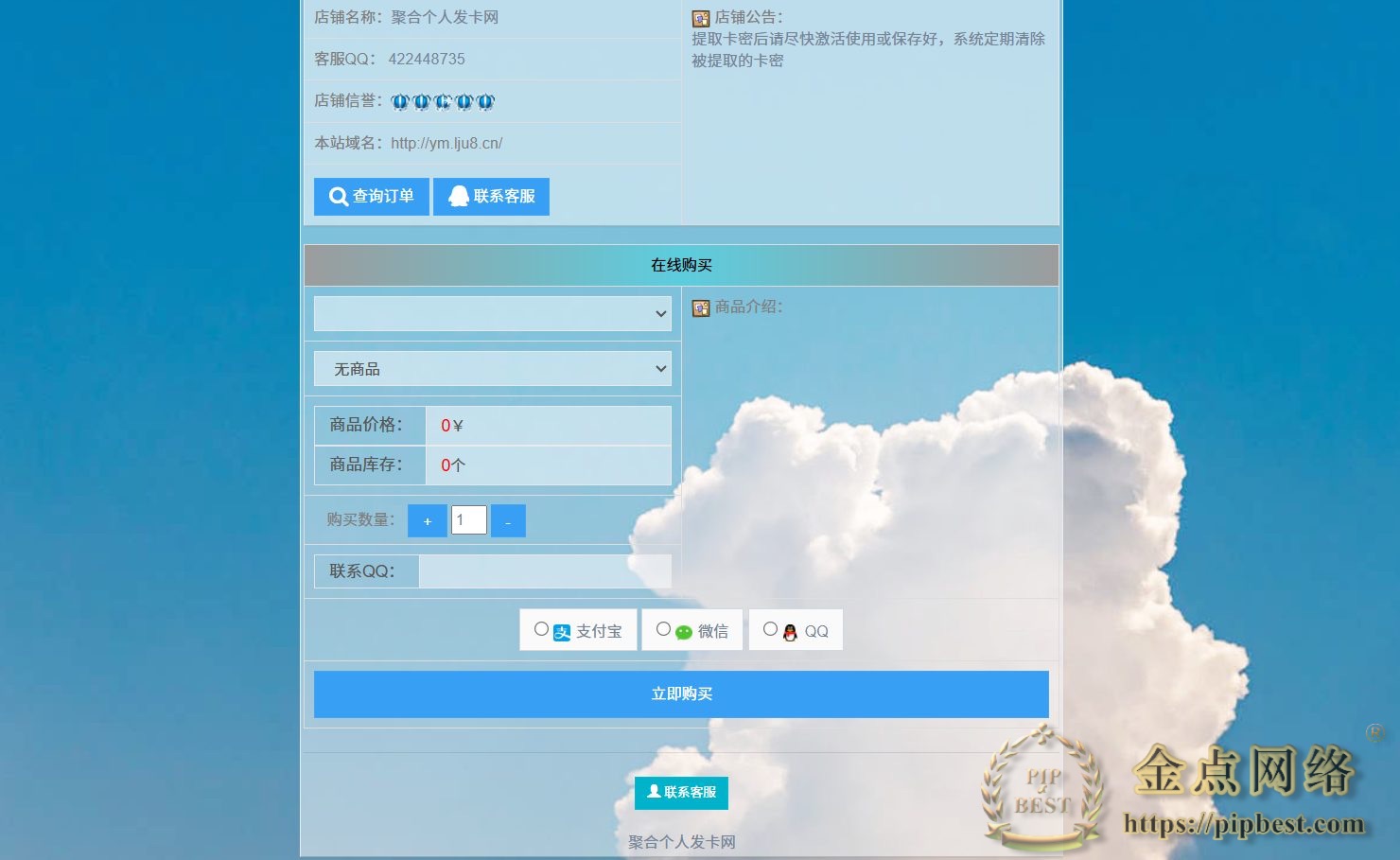Click the Alipay icon beside 支付宝
The image size is (1400, 860).
pyautogui.click(x=560, y=630)
